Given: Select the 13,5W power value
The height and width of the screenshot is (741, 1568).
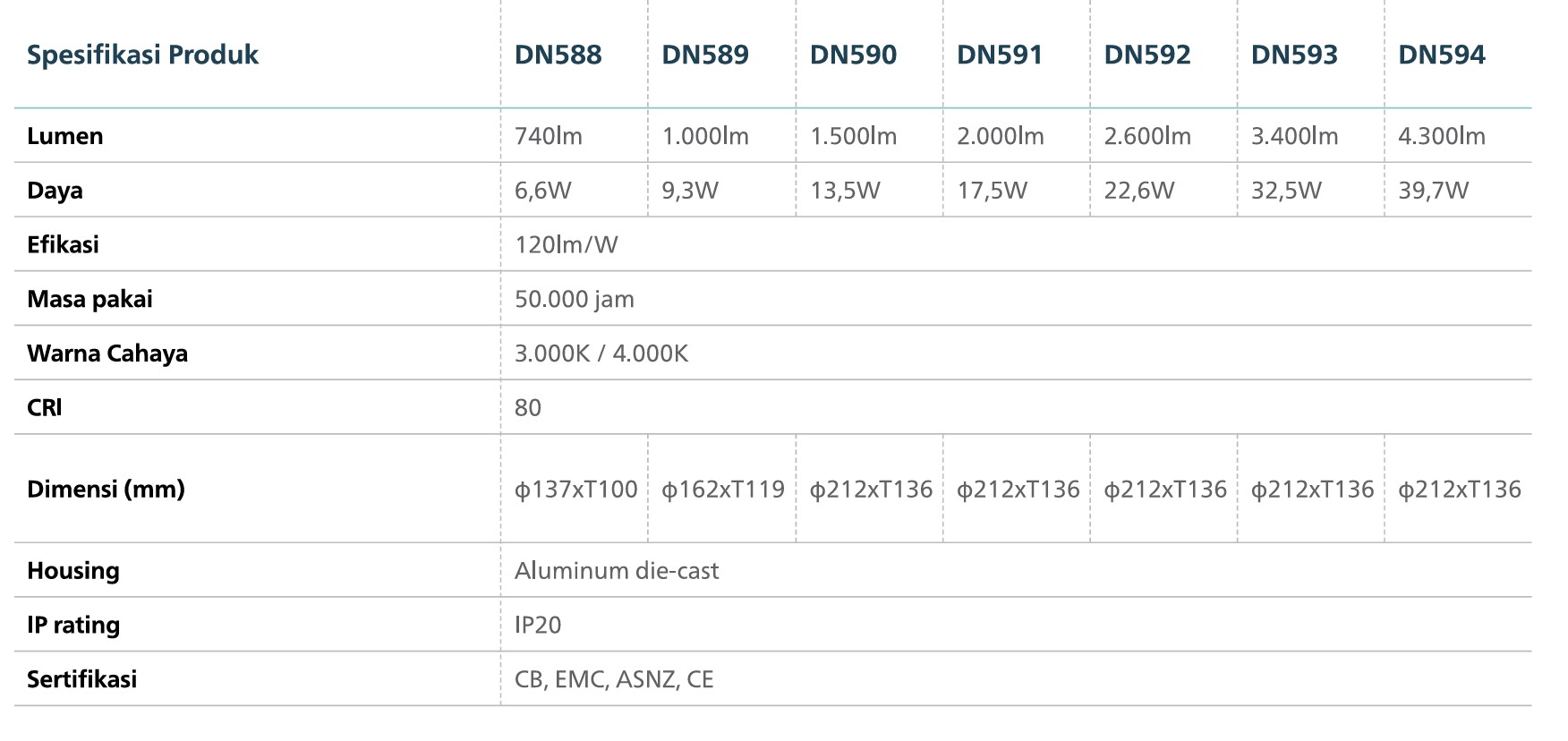Looking at the screenshot, I should (845, 191).
